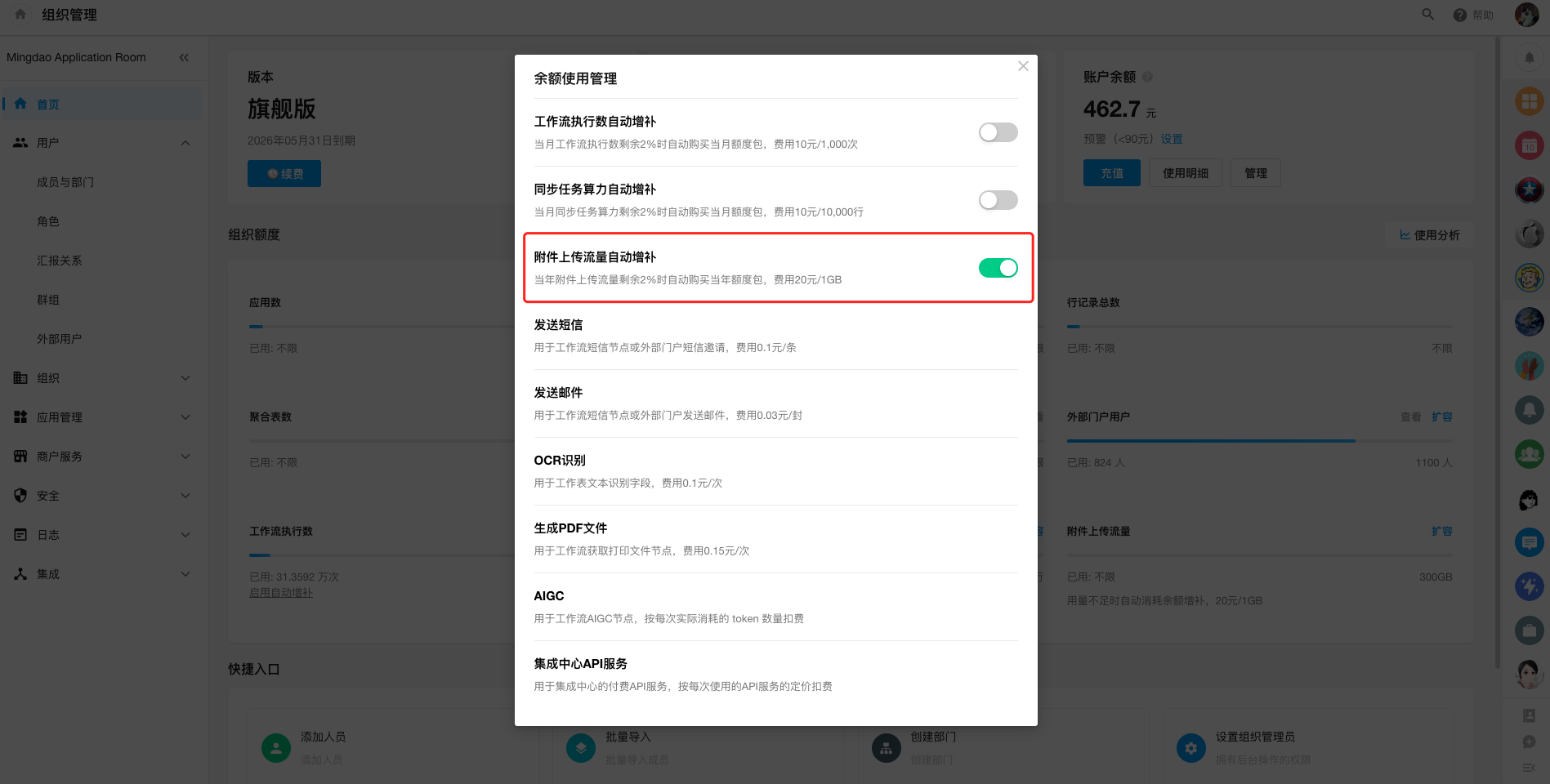Open the Earth globe avatar chat
Viewport: 1550px width, 784px height.
pyautogui.click(x=1530, y=322)
